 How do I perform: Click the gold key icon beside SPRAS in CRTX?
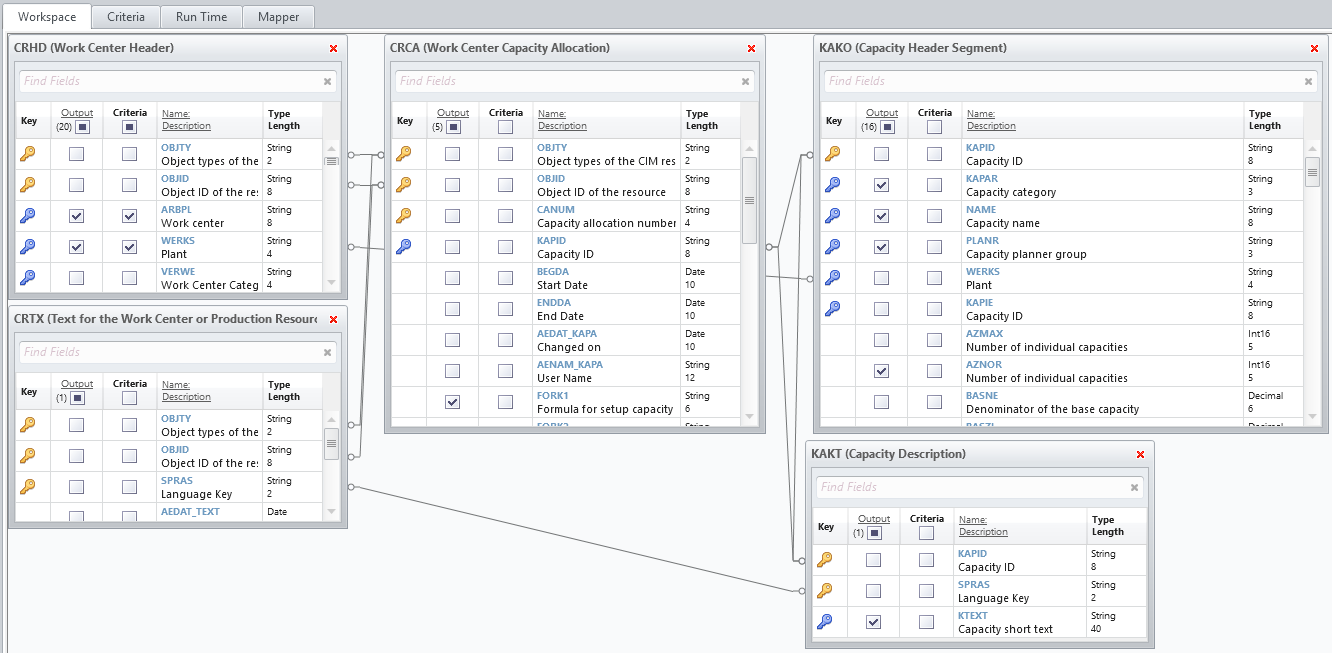tap(29, 486)
